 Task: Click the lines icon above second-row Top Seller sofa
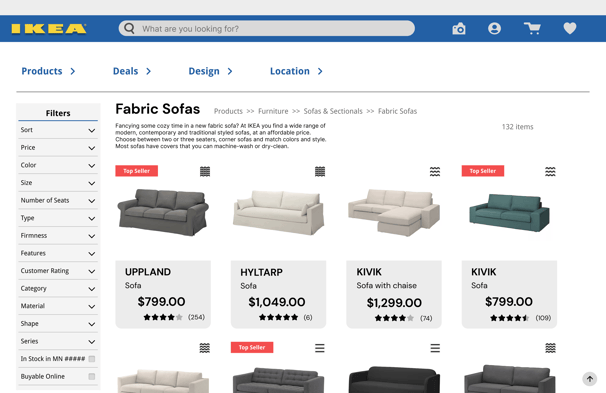320,348
